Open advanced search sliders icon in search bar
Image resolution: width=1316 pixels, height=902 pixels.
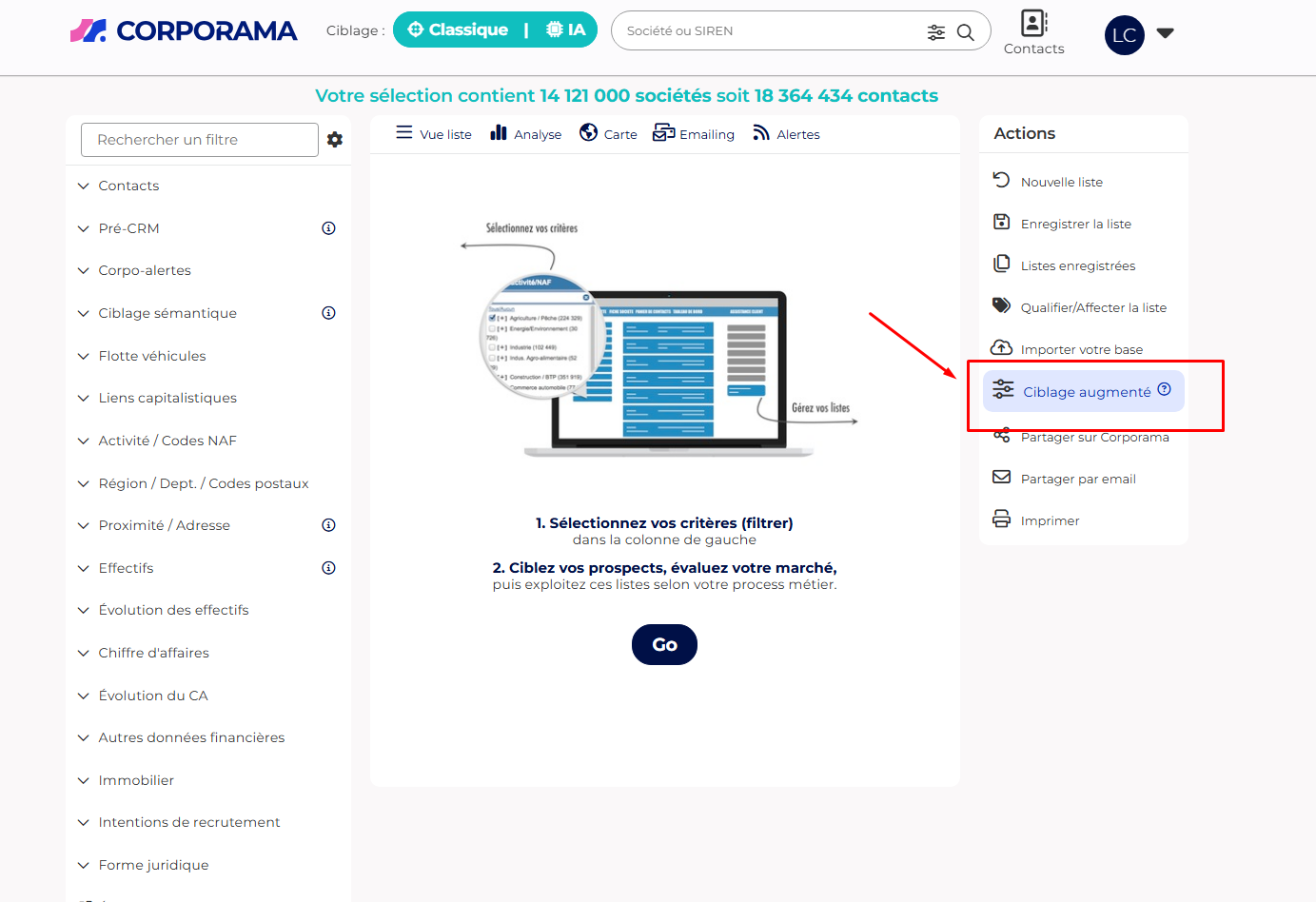click(x=936, y=32)
